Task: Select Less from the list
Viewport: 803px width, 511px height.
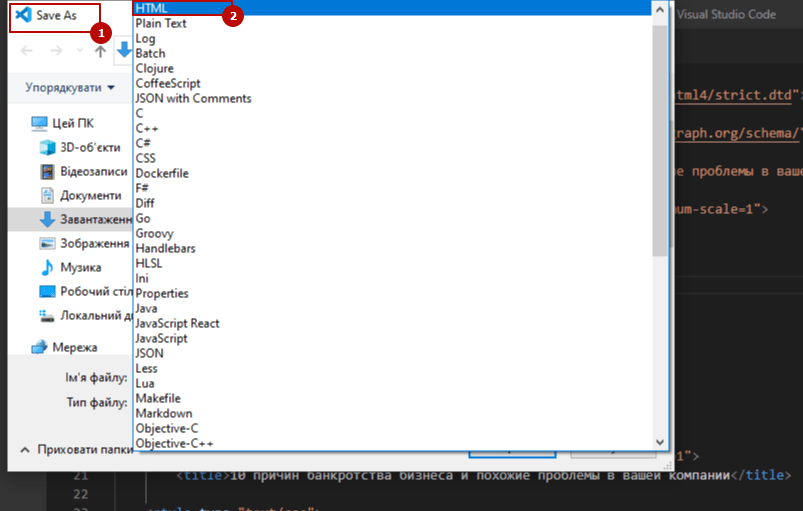Action: [x=392, y=368]
